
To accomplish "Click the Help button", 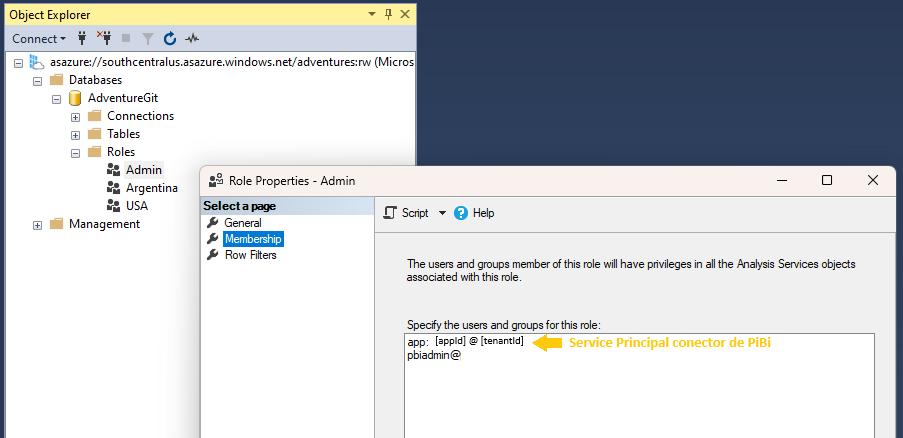I will coord(474,213).
